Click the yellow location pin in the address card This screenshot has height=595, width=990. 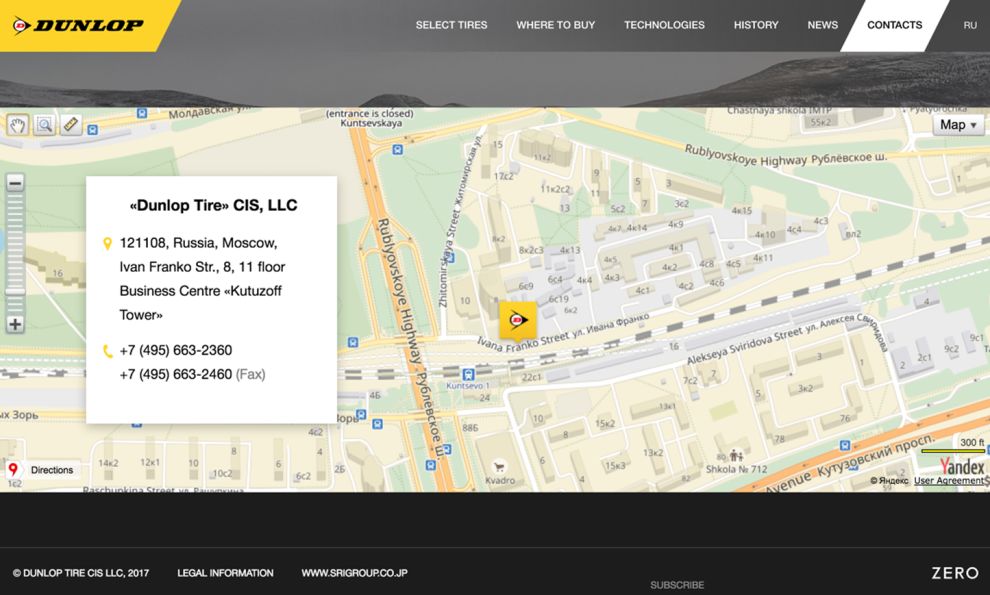[108, 241]
